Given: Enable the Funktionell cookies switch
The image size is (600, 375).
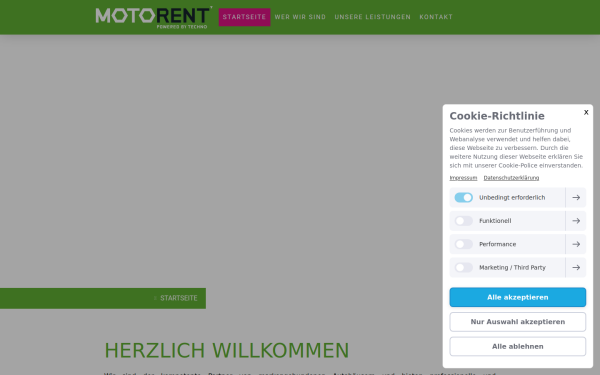Looking at the screenshot, I should pyautogui.click(x=463, y=221).
